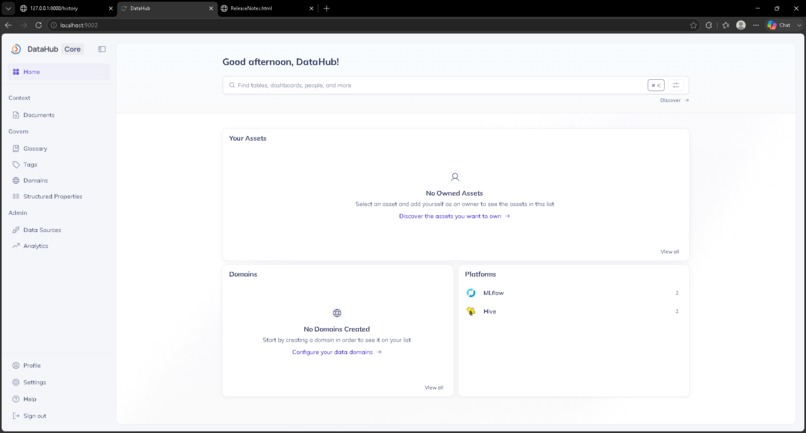Open the MLflow platform row
Screen dimensions: 806x433
coord(573,293)
